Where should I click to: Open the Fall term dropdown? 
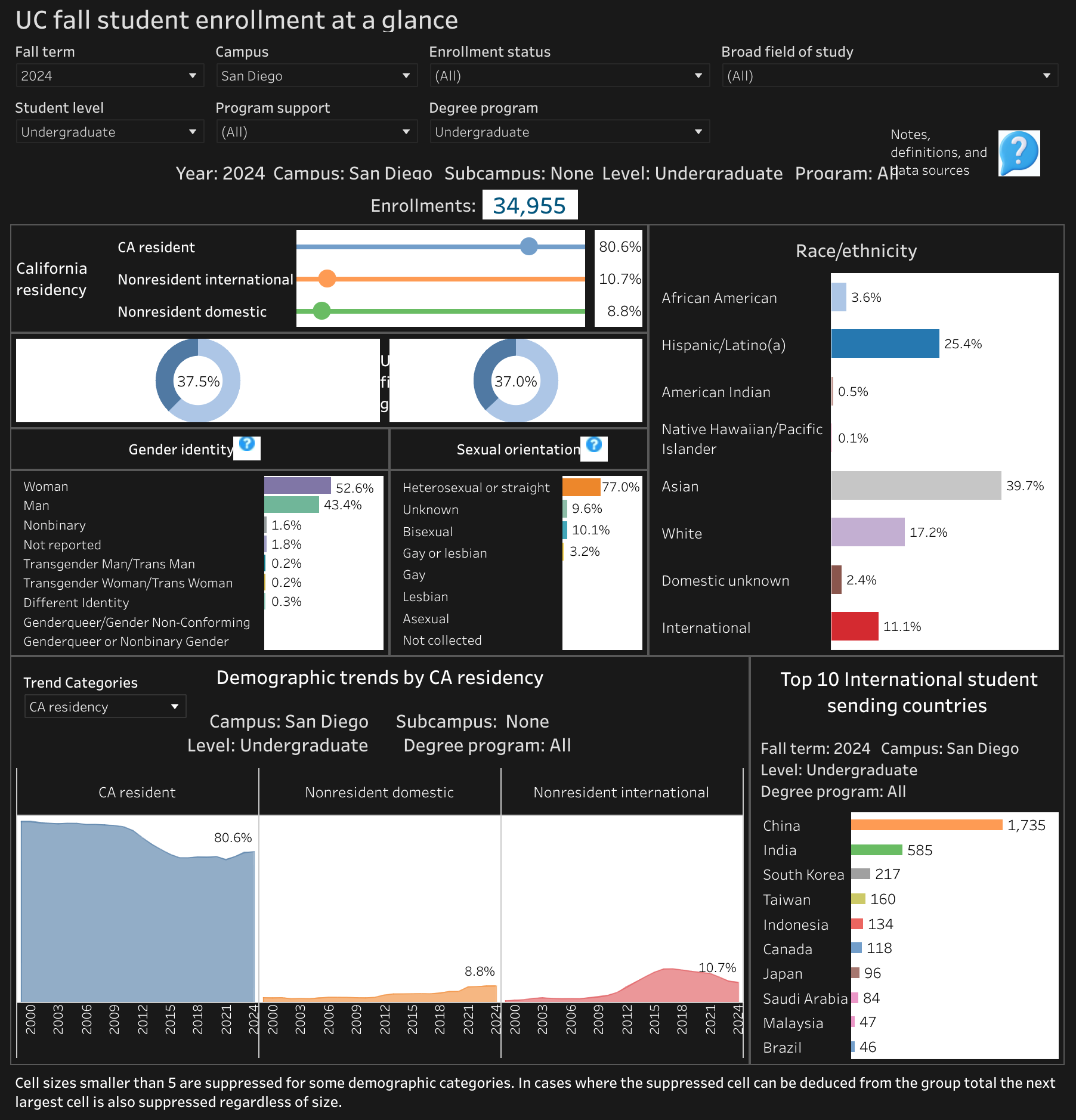click(x=110, y=76)
